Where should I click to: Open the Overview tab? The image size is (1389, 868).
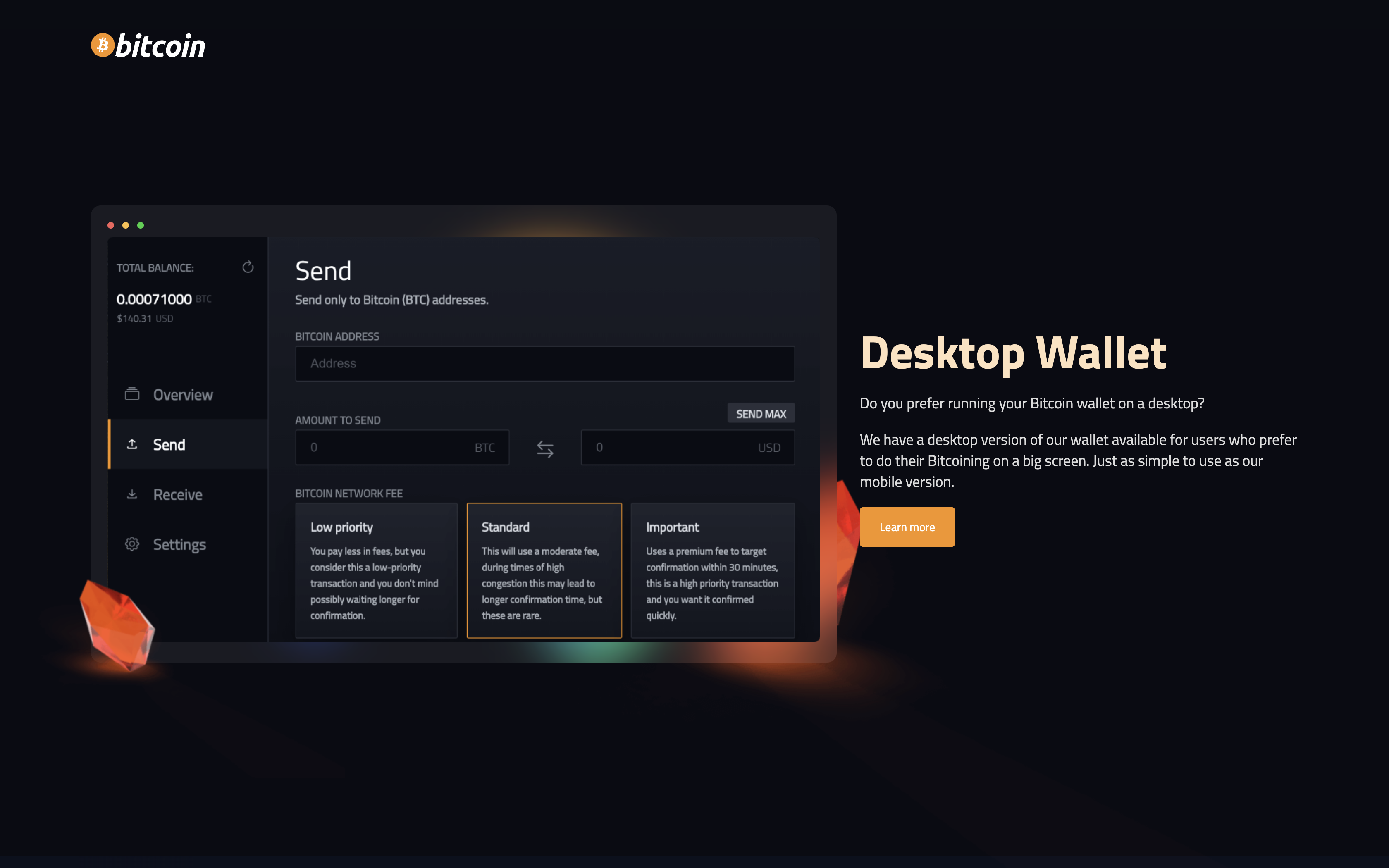coord(183,394)
